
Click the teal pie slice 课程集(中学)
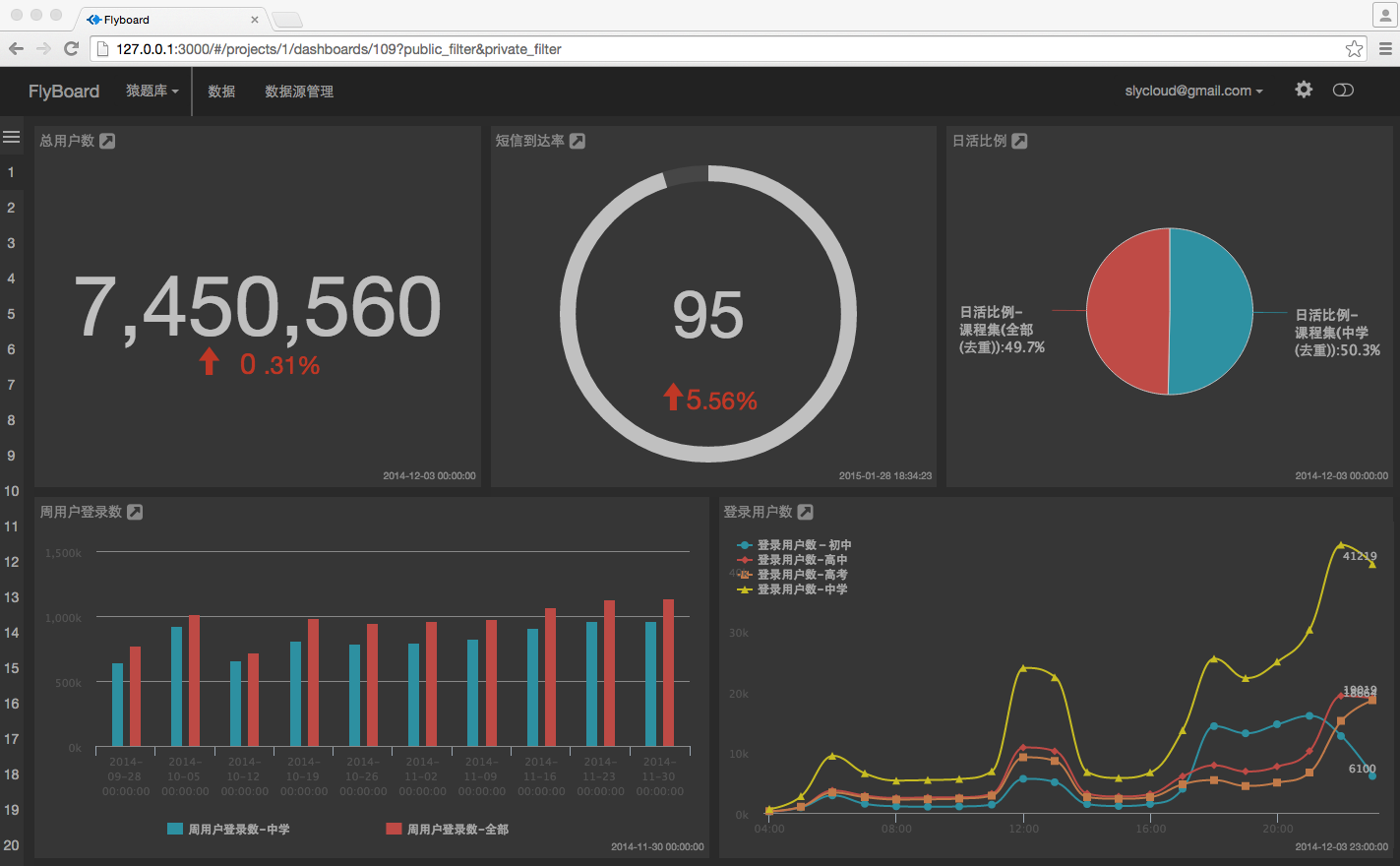pos(1212,311)
